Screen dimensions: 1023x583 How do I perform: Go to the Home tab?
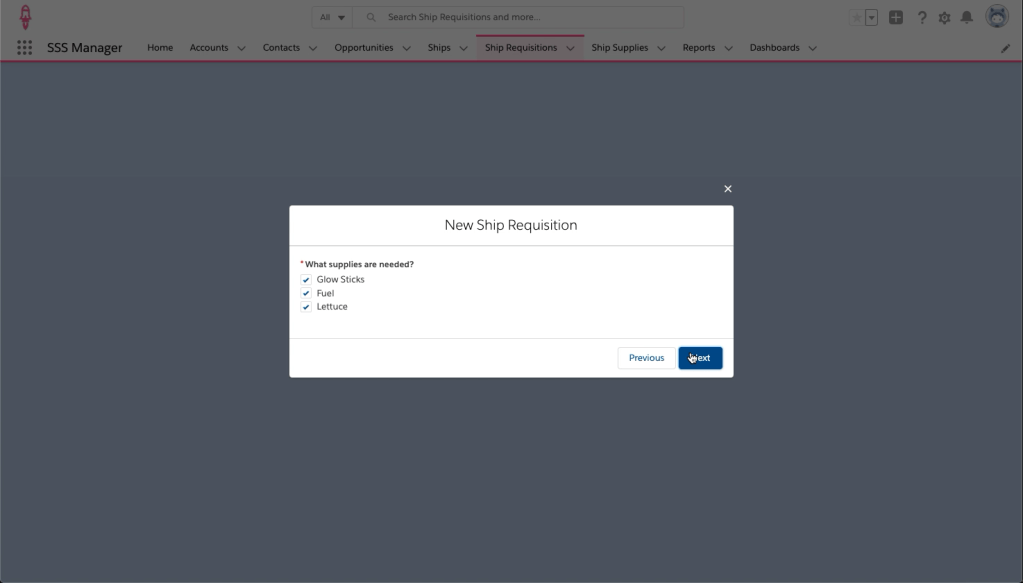(160, 48)
